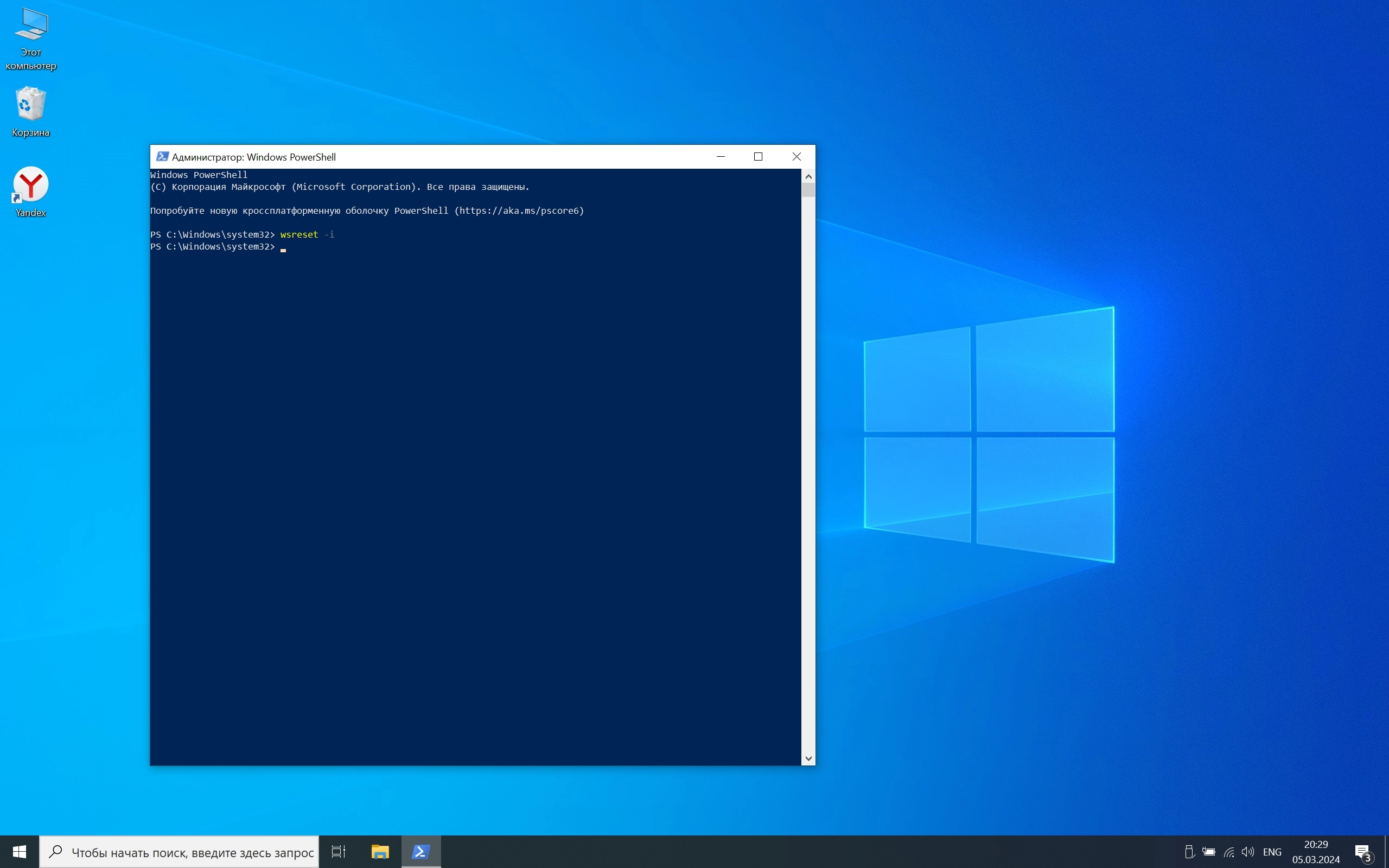Open Task View from taskbar
1389x868 pixels.
point(339,852)
